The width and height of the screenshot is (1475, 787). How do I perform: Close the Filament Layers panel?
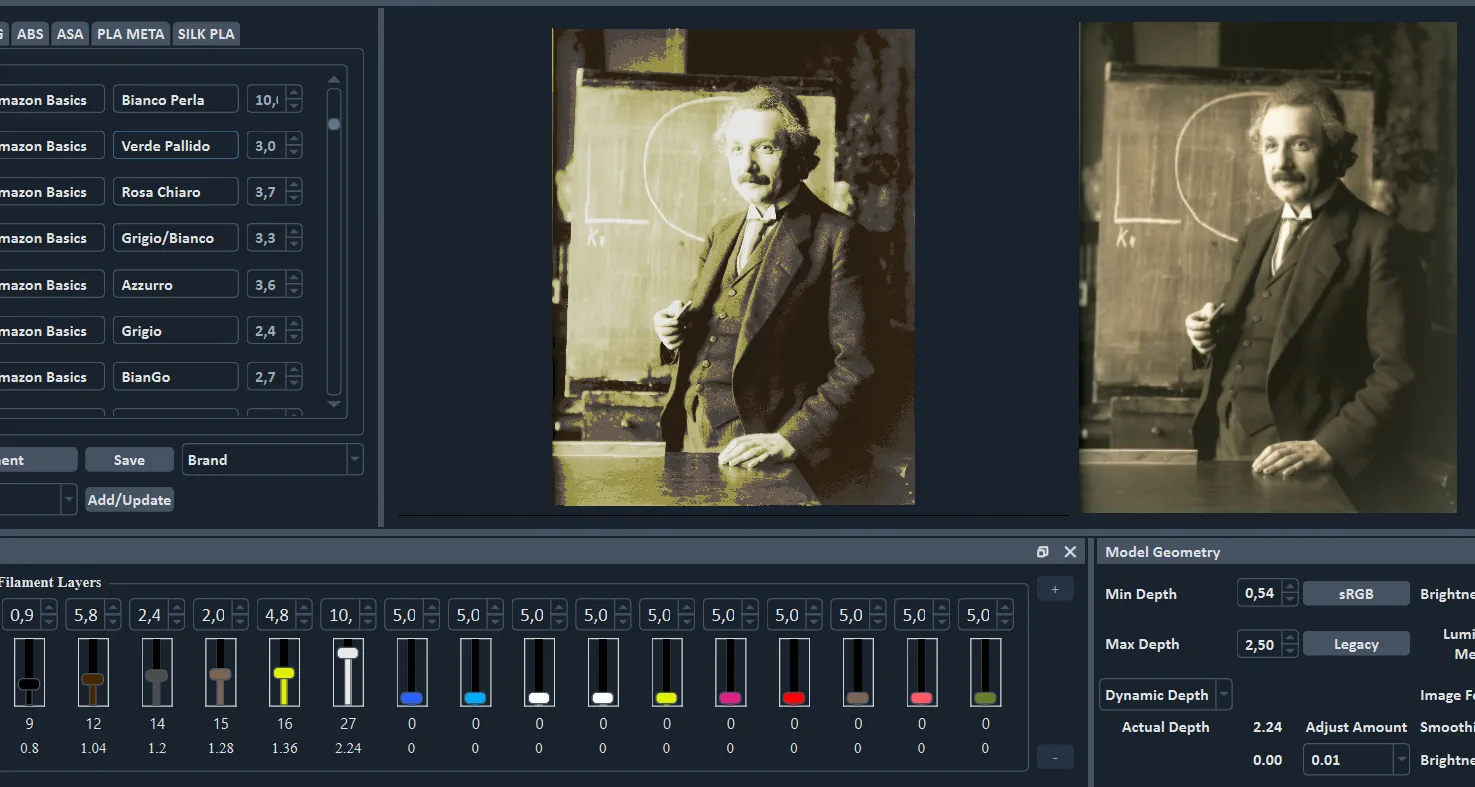(x=1070, y=552)
